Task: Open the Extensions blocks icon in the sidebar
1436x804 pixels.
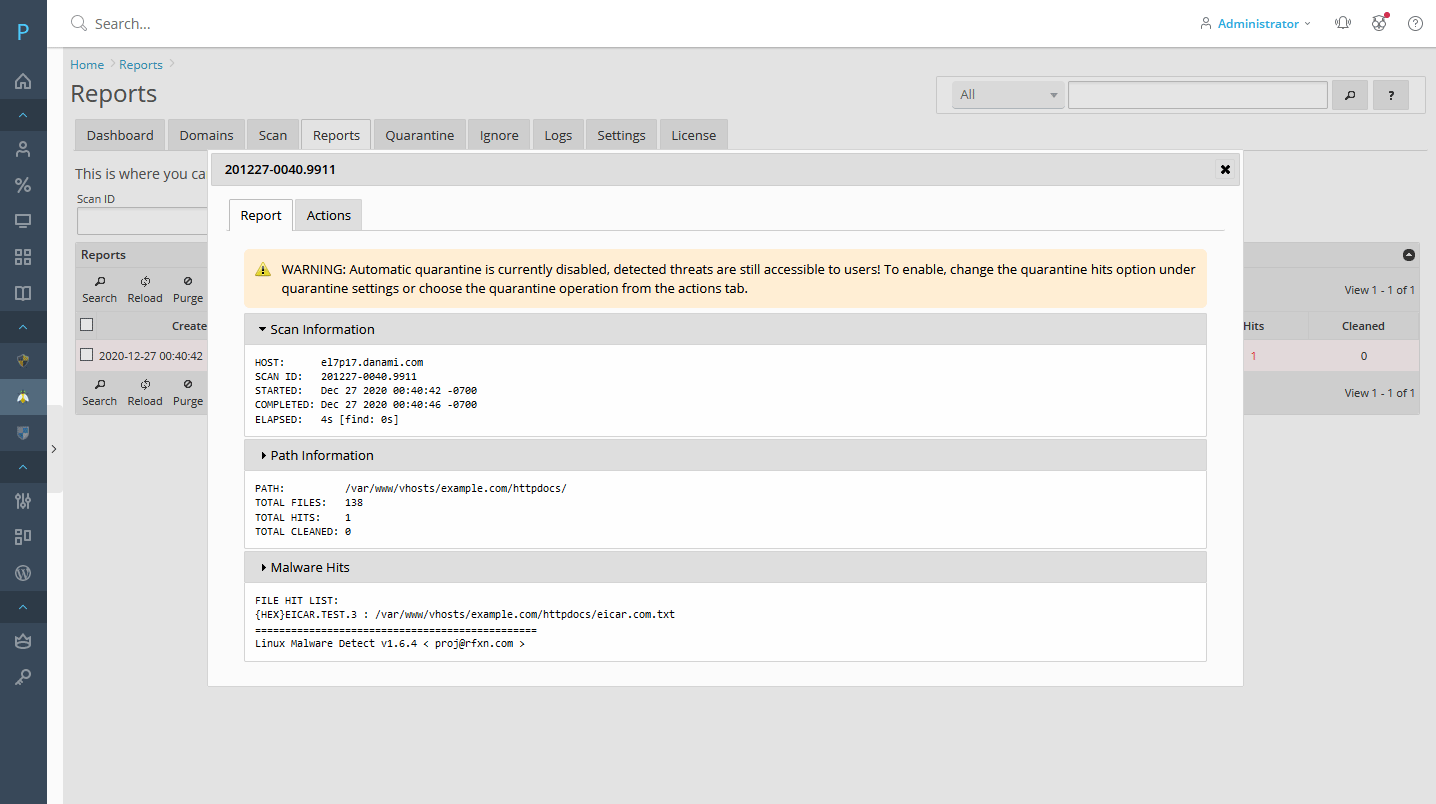Action: coord(23,537)
